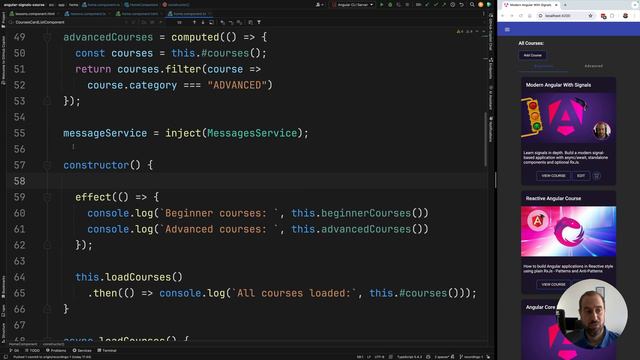Click the browser address bar localhost:4200
This screenshot has height=360, width=640.
point(565,16)
